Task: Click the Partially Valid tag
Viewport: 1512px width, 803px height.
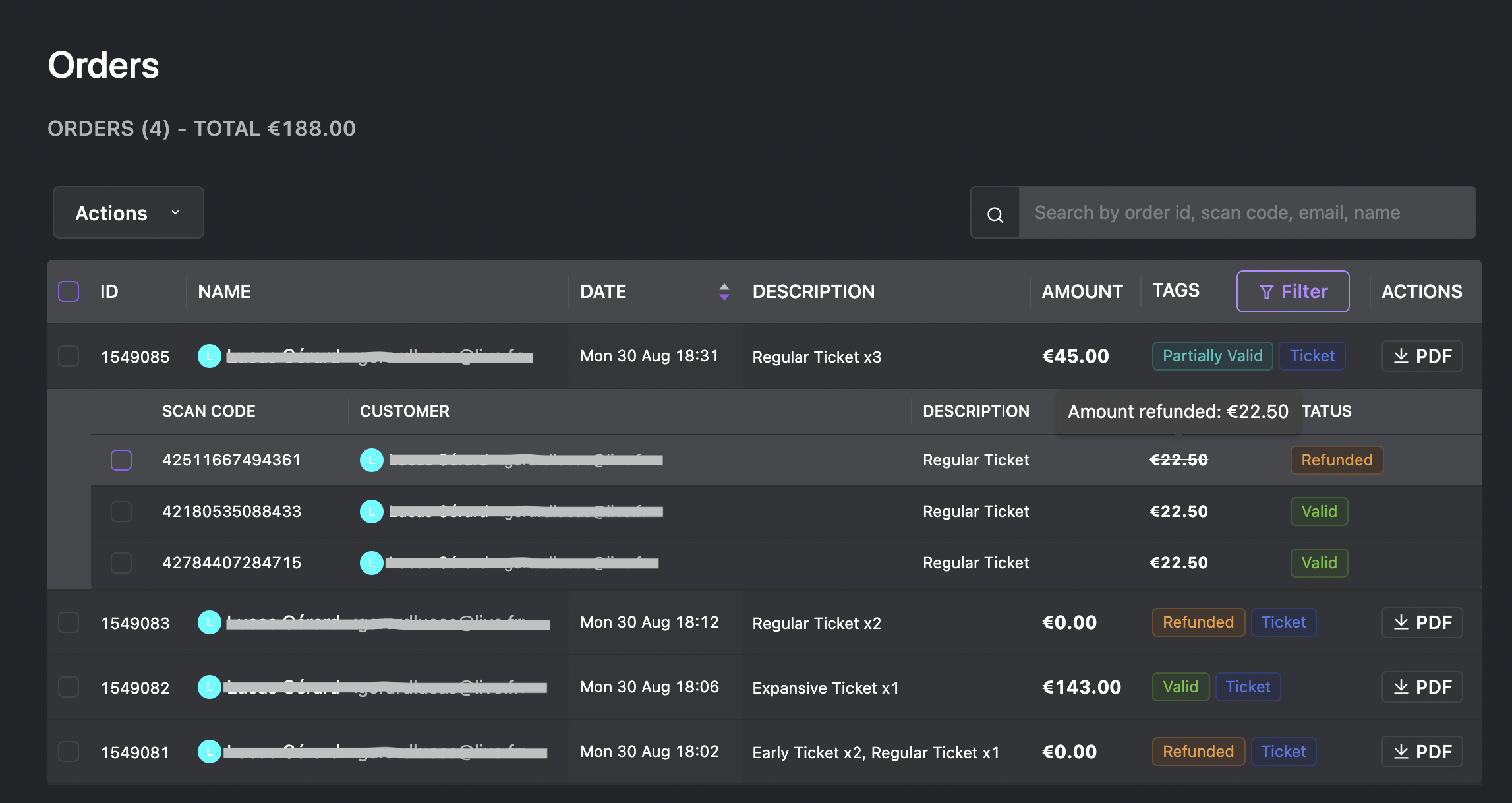Action: (1212, 357)
